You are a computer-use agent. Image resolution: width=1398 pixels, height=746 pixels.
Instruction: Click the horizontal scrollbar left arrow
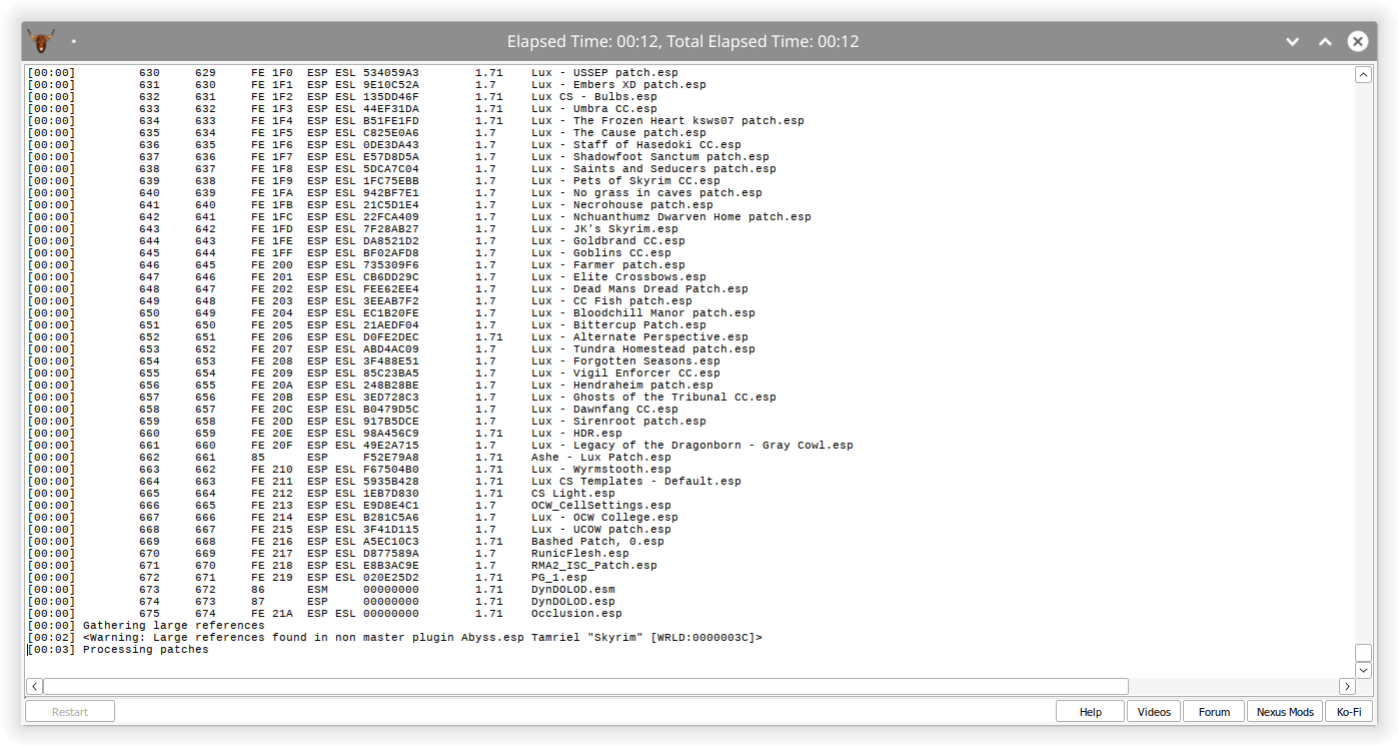tap(34, 686)
